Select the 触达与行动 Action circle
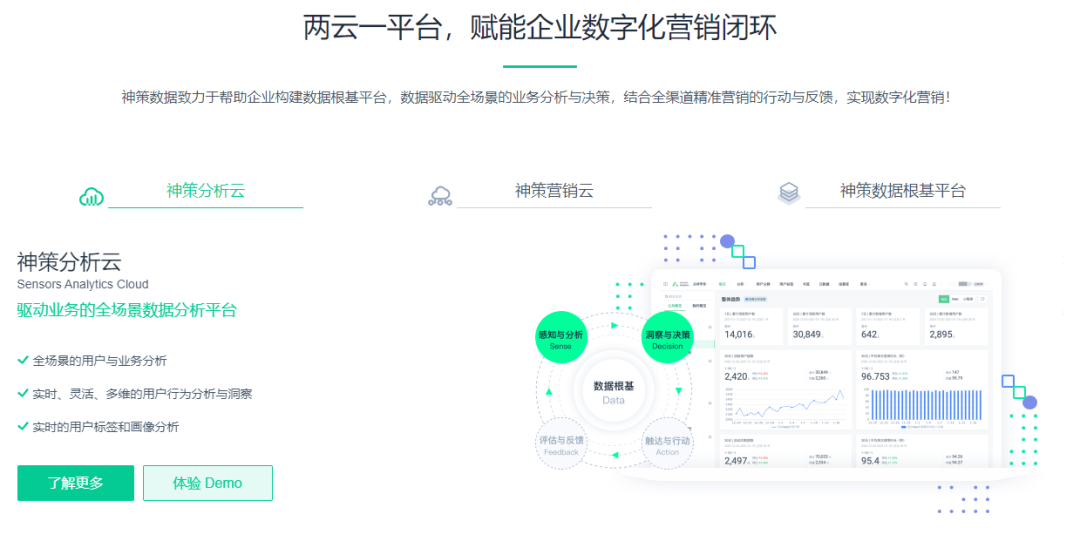Image resolution: width=1080 pixels, height=541 pixels. pos(667,445)
